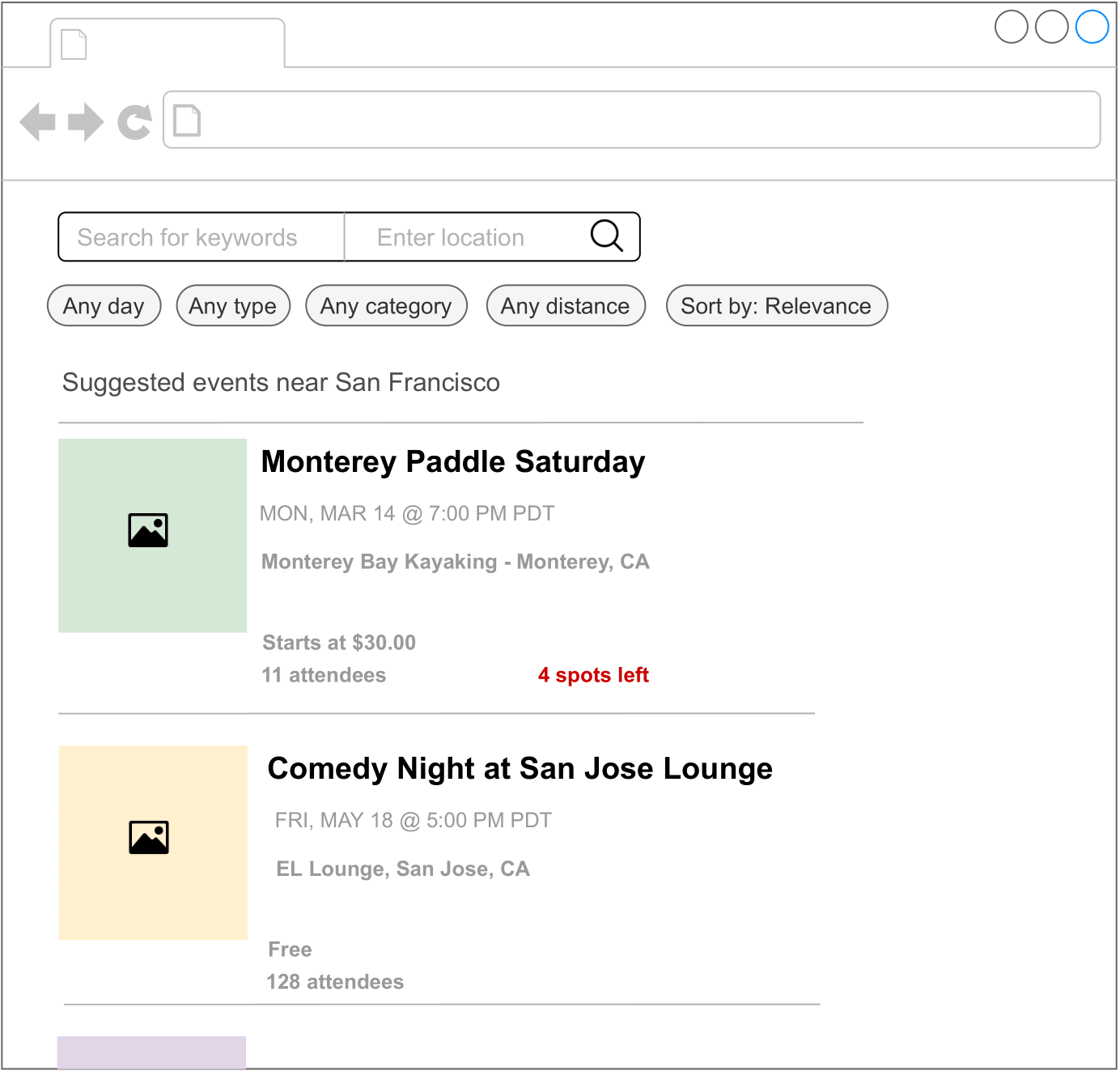The image size is (1120, 1075).
Task: Click the purple third event thumbnail
Action: click(151, 1052)
